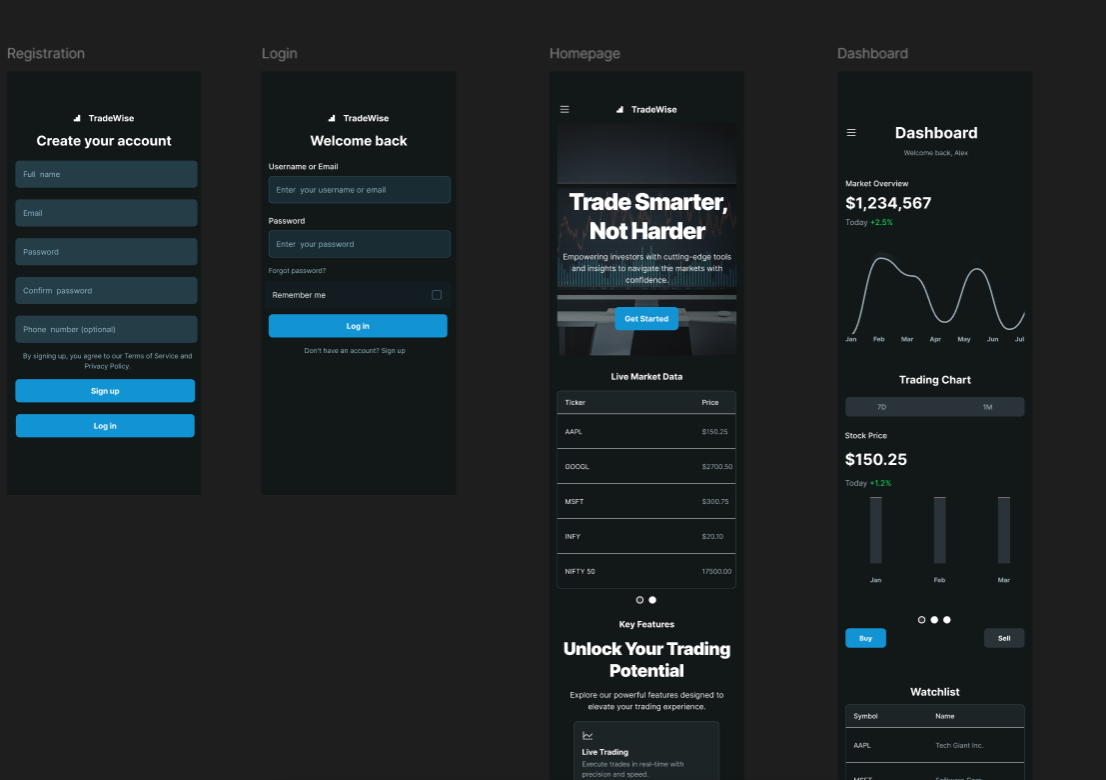Select first carousel dot under Live Market Data
The width and height of the screenshot is (1106, 780).
640,600
